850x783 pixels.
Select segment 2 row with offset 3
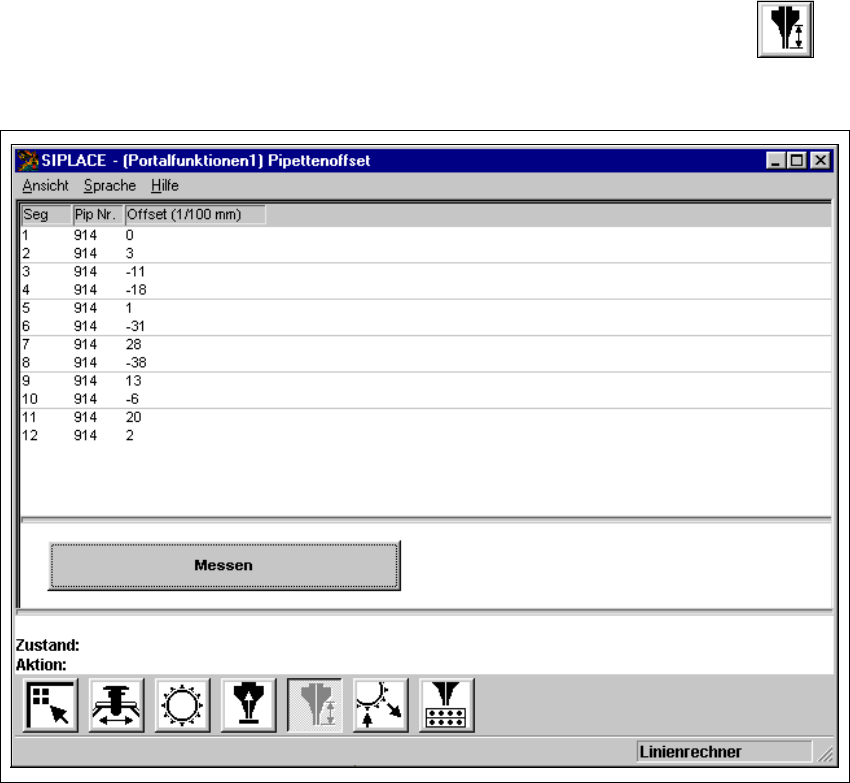coord(426,254)
